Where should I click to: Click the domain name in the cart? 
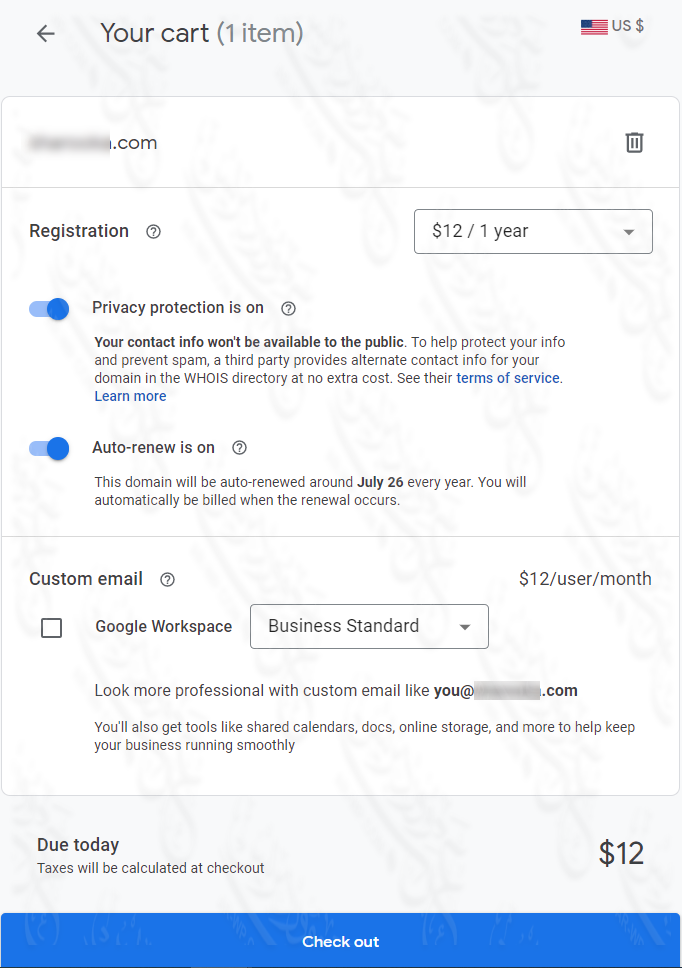coord(93,143)
